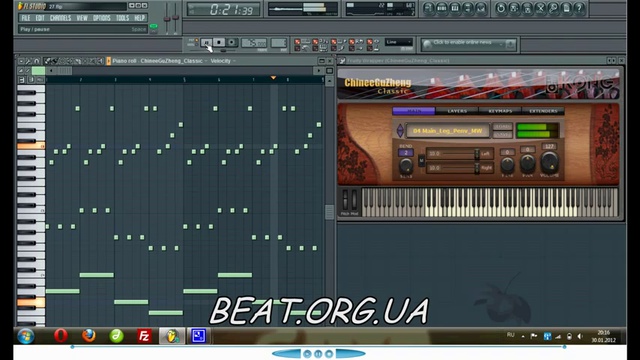Switch to the EXTENDERS tab
This screenshot has height=360, width=640.
(543, 111)
